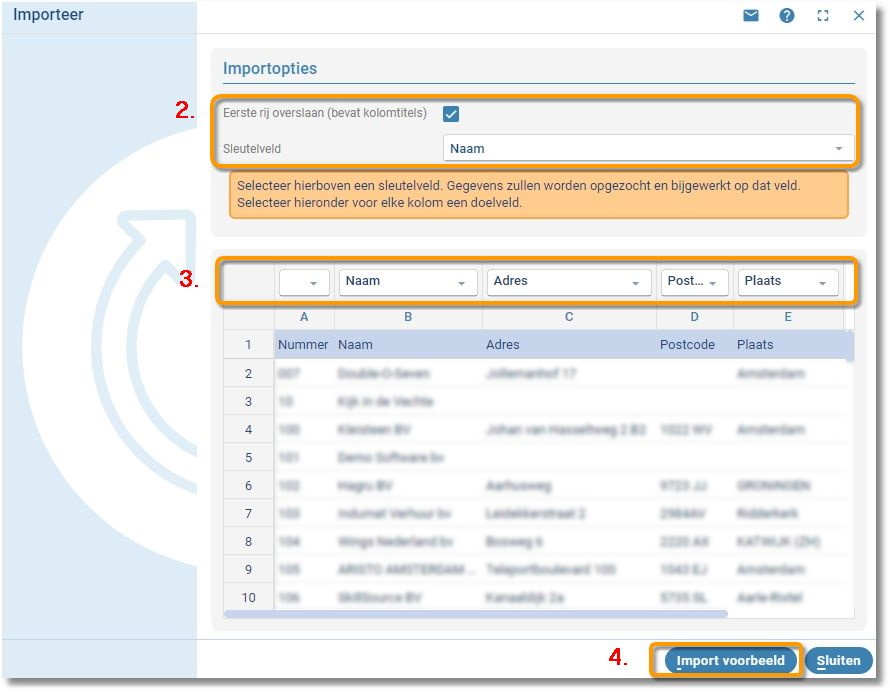Open the Plaats column target dropdown

pyautogui.click(x=788, y=282)
